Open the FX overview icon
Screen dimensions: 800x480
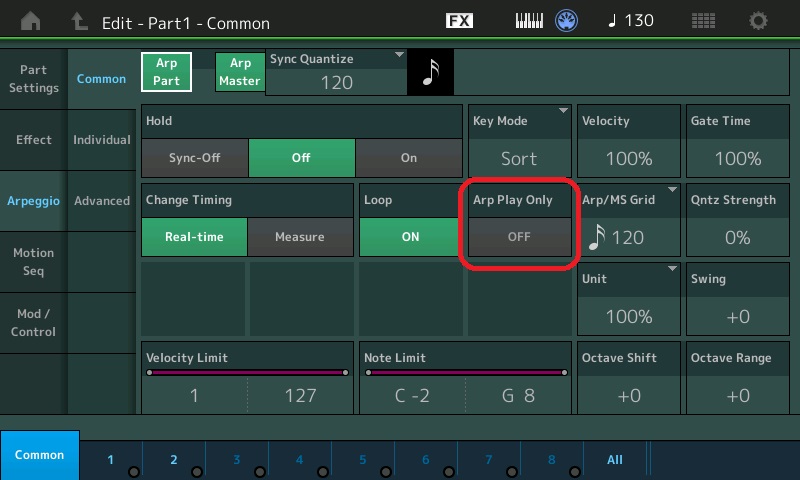(459, 21)
